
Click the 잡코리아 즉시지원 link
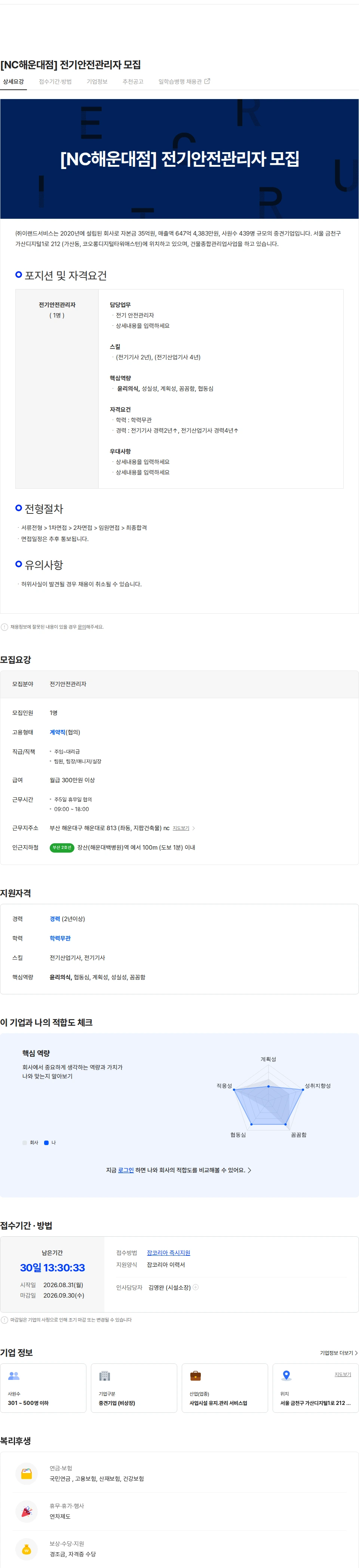(x=169, y=1253)
